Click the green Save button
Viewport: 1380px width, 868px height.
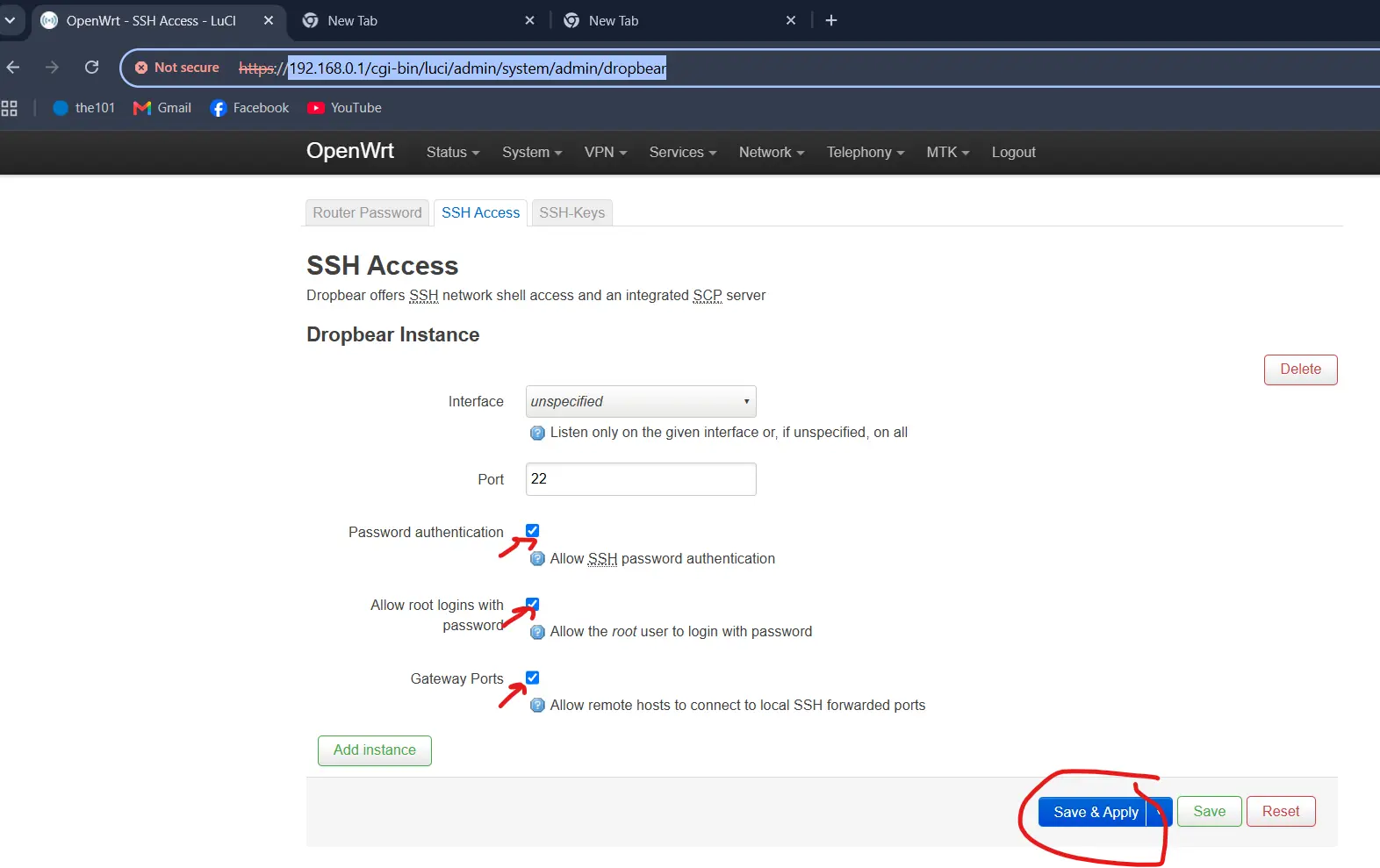click(x=1209, y=812)
